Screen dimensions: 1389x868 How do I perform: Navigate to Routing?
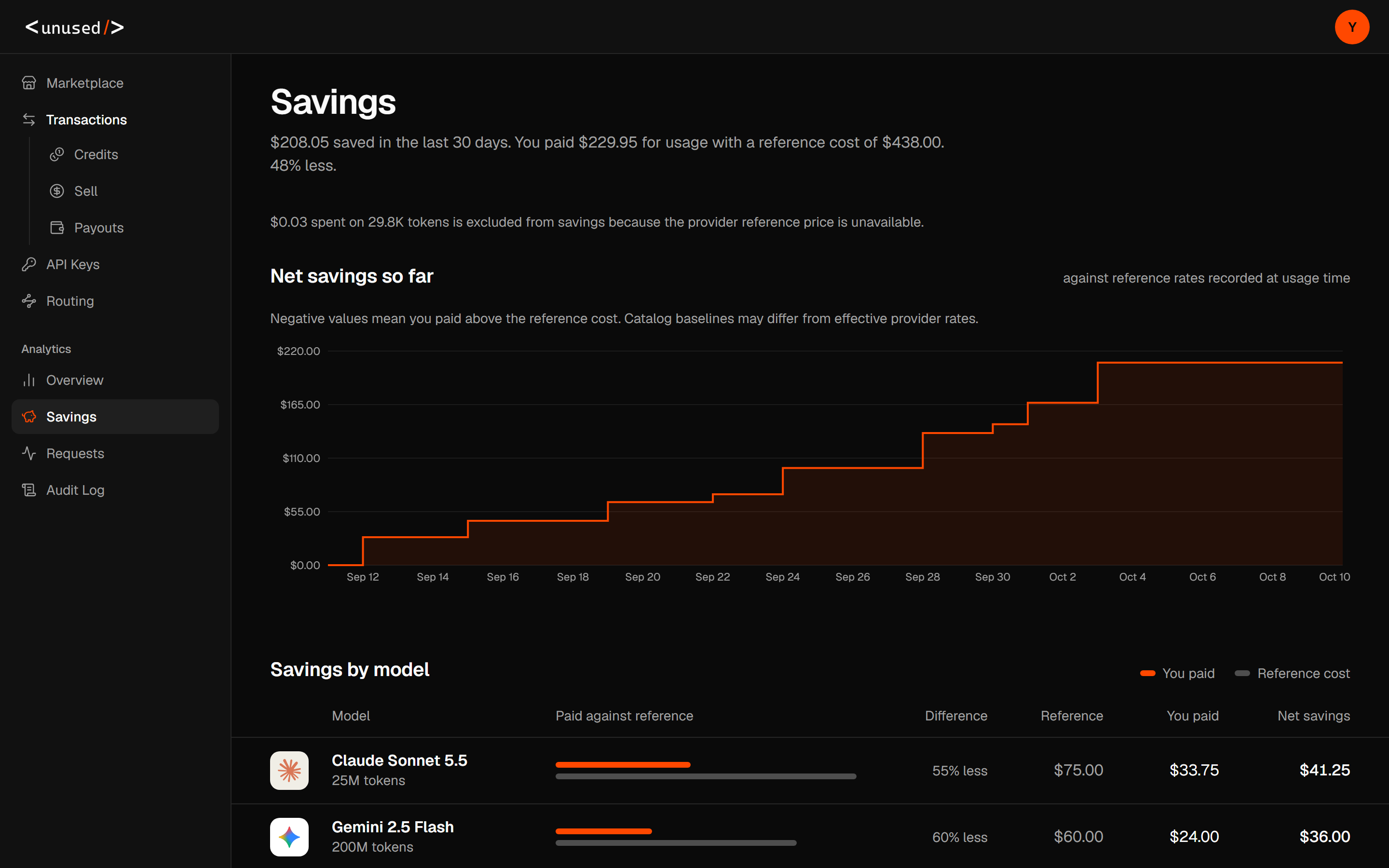point(115,301)
